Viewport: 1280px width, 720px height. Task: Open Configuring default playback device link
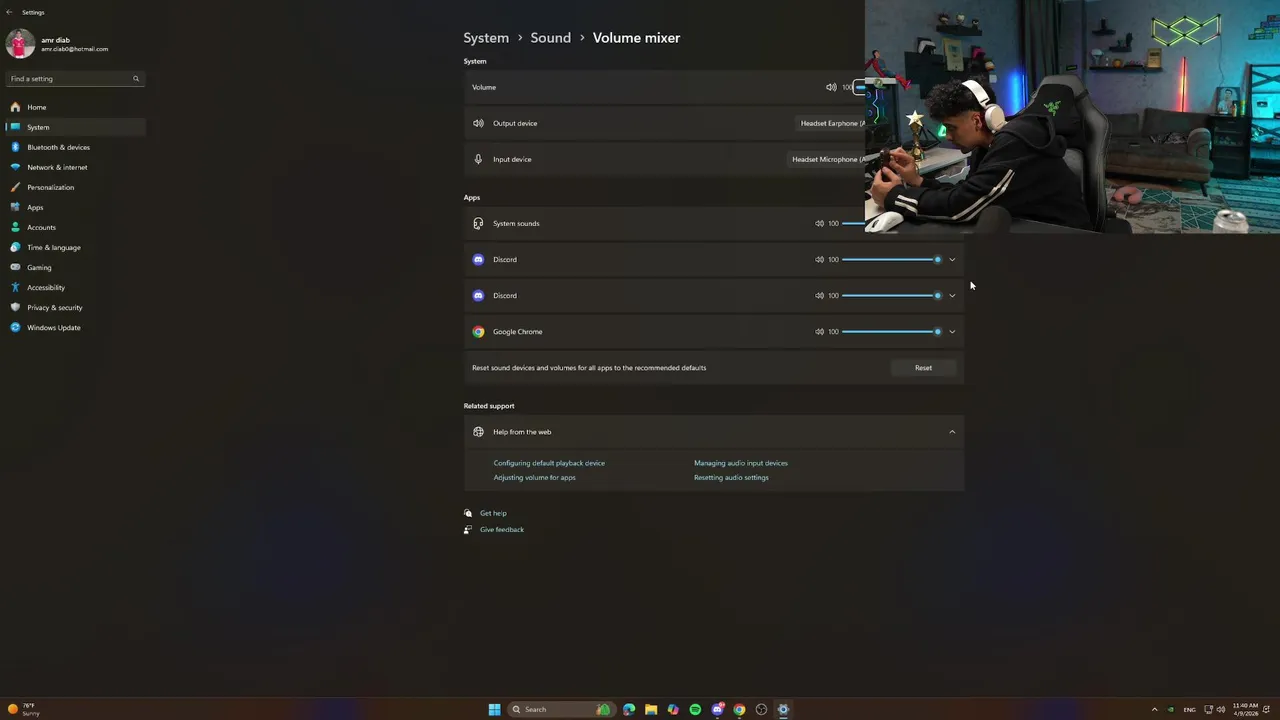[549, 463]
